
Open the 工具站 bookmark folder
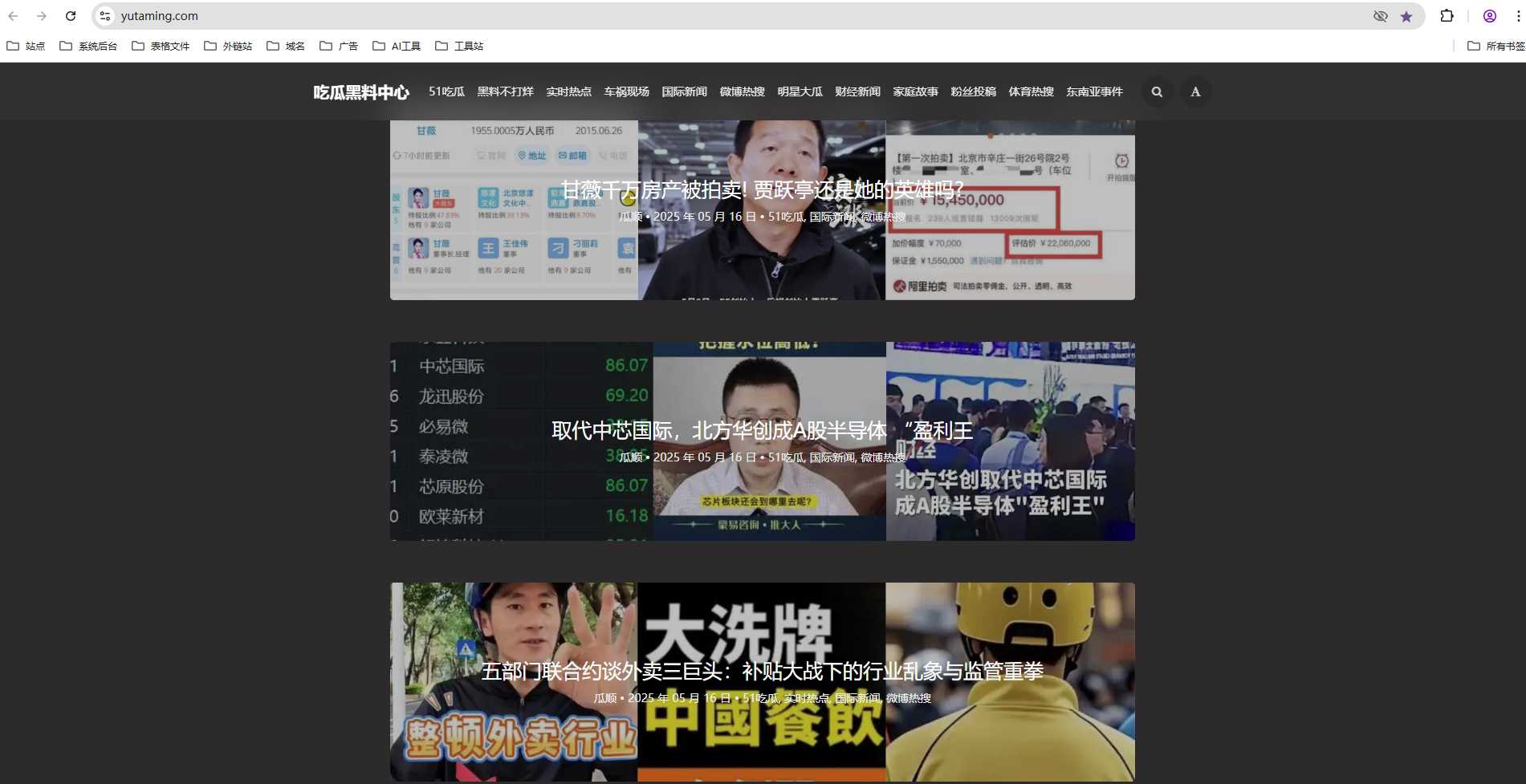point(459,46)
